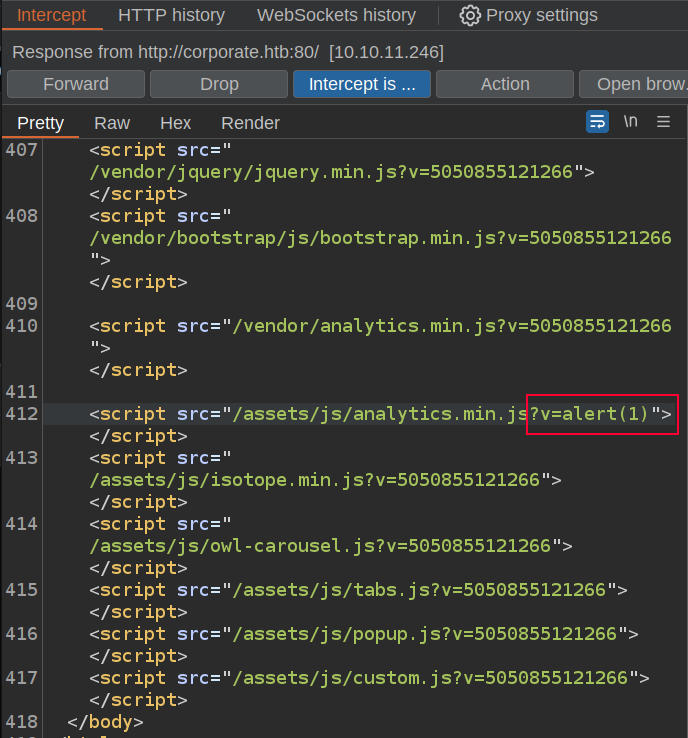This screenshot has width=688, height=738.
Task: Switch to the HTTP history tab
Action: [171, 15]
